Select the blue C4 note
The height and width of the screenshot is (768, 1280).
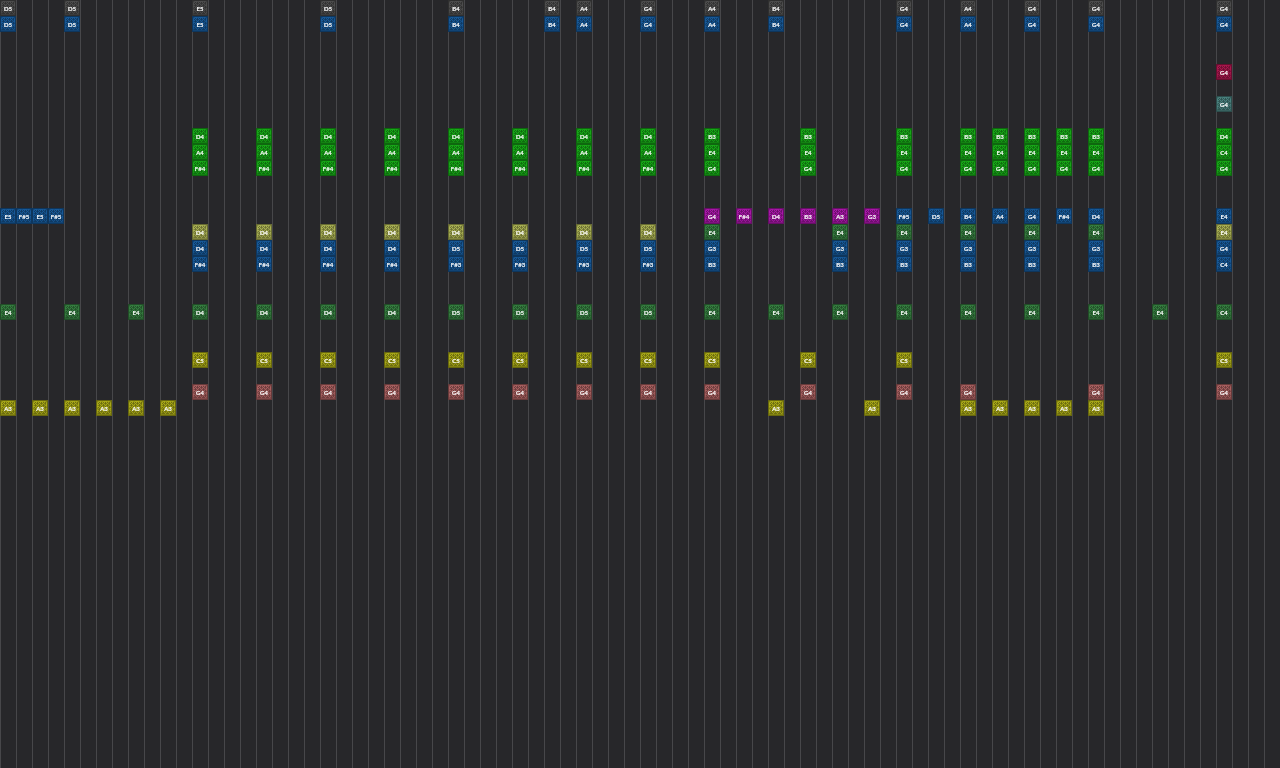pos(1224,264)
